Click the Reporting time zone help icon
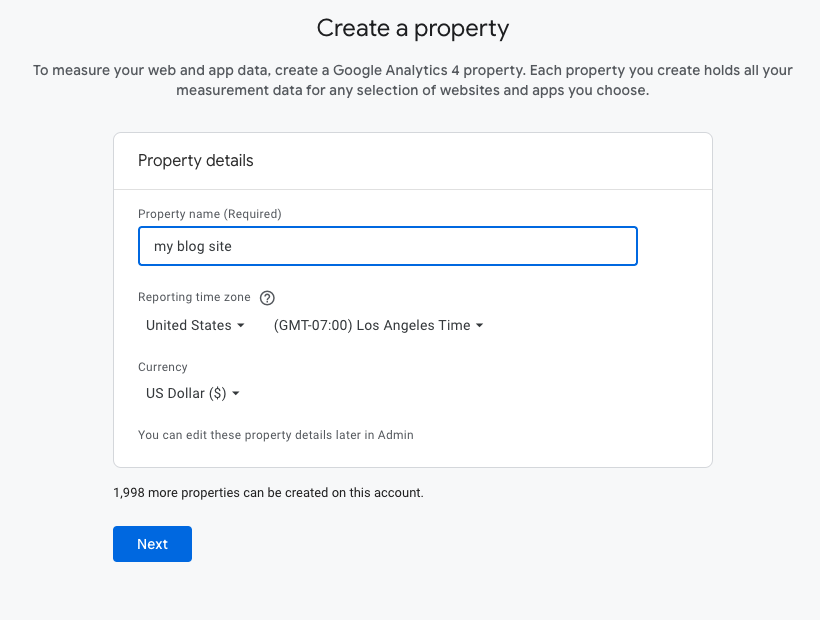The image size is (820, 620). (267, 297)
